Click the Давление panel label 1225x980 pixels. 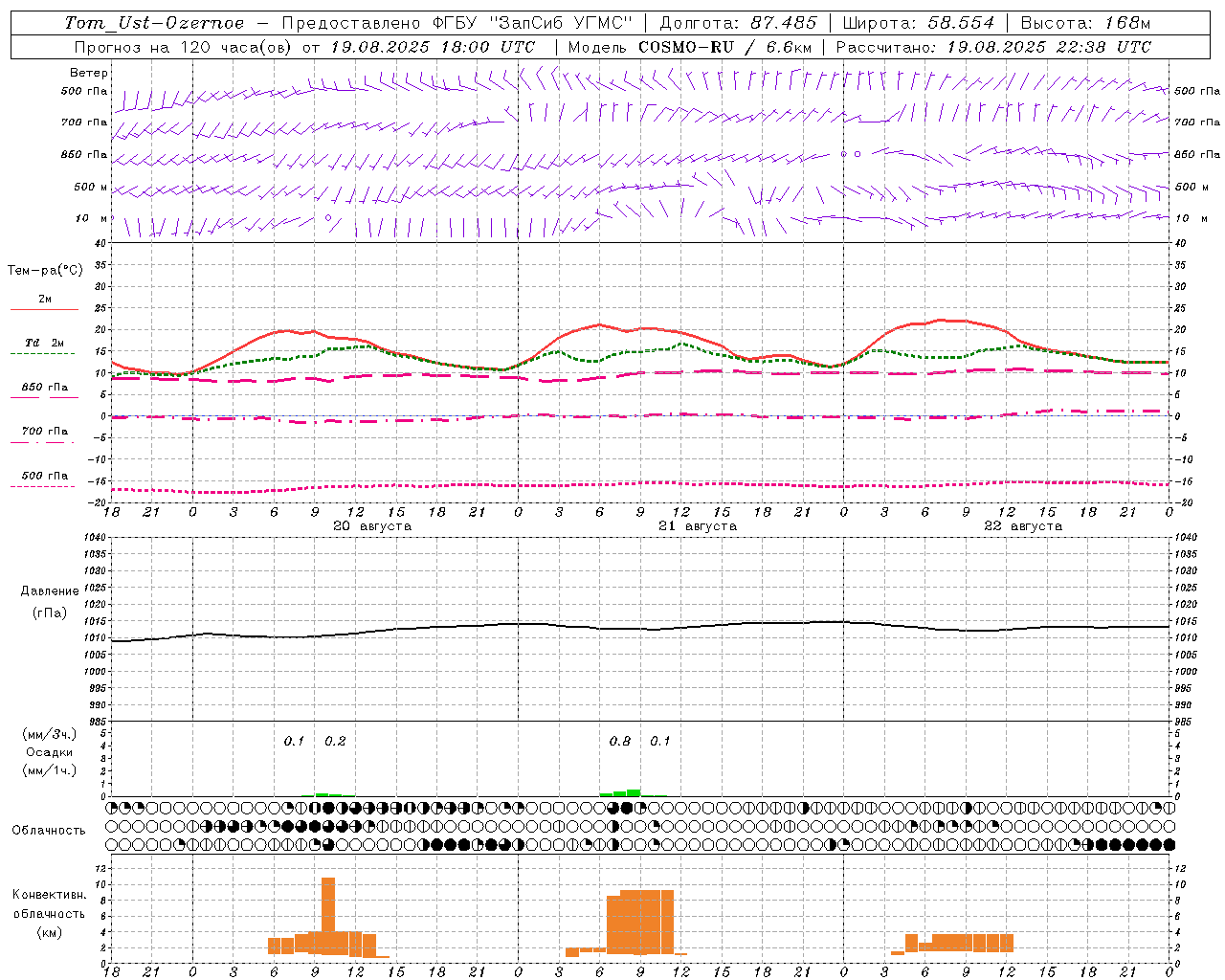pyautogui.click(x=50, y=591)
